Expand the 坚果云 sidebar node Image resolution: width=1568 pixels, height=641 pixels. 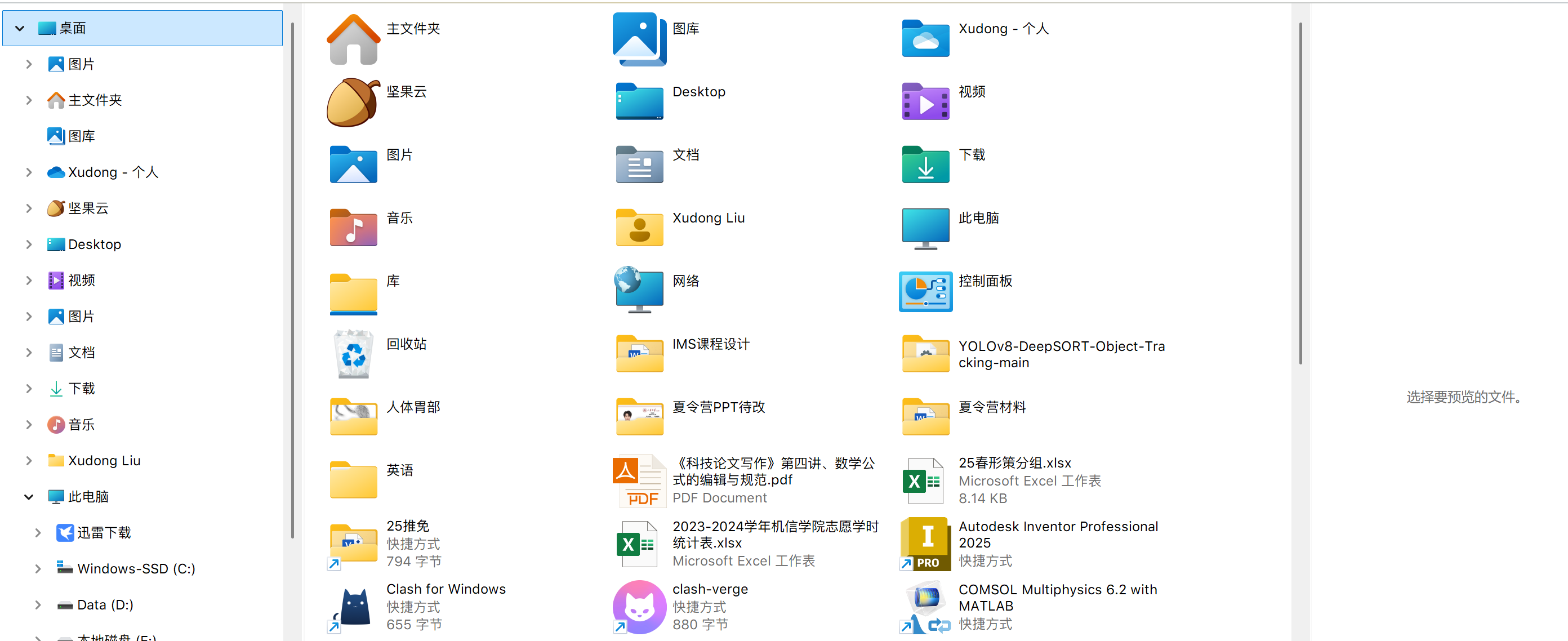tap(29, 208)
